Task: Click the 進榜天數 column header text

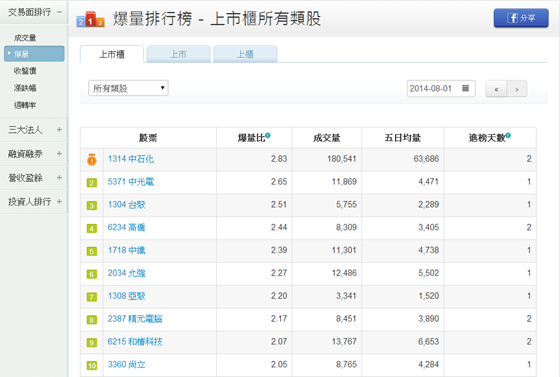Action: [x=487, y=138]
